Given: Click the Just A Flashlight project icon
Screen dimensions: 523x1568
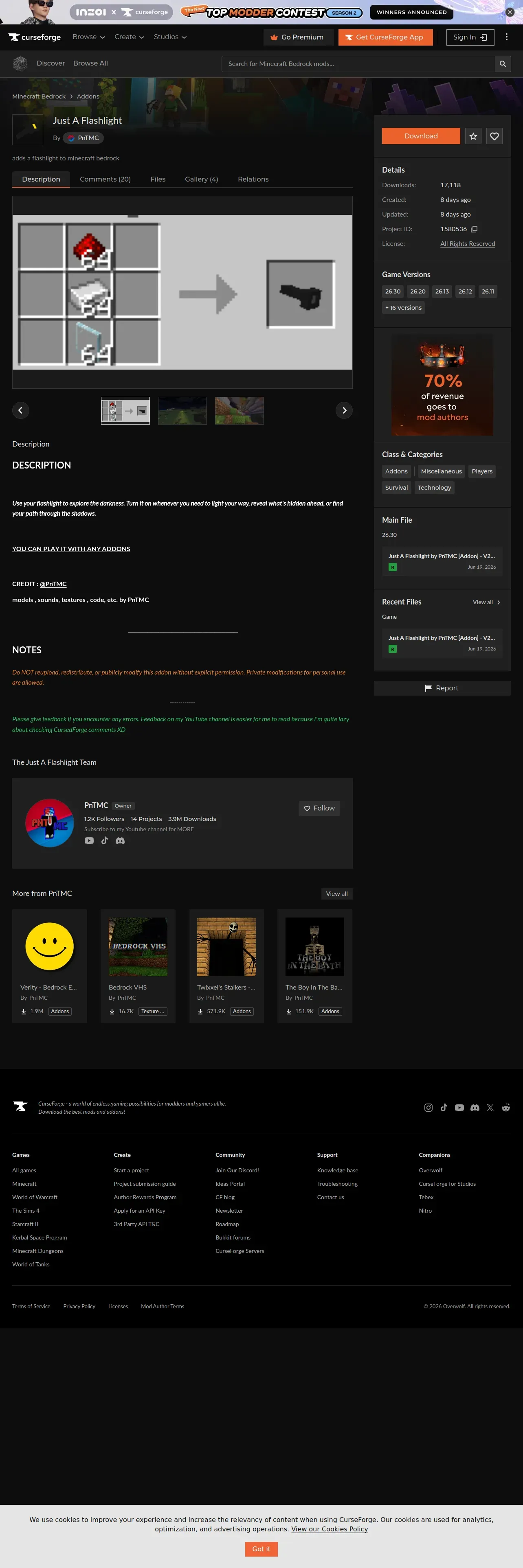Looking at the screenshot, I should point(27,130).
